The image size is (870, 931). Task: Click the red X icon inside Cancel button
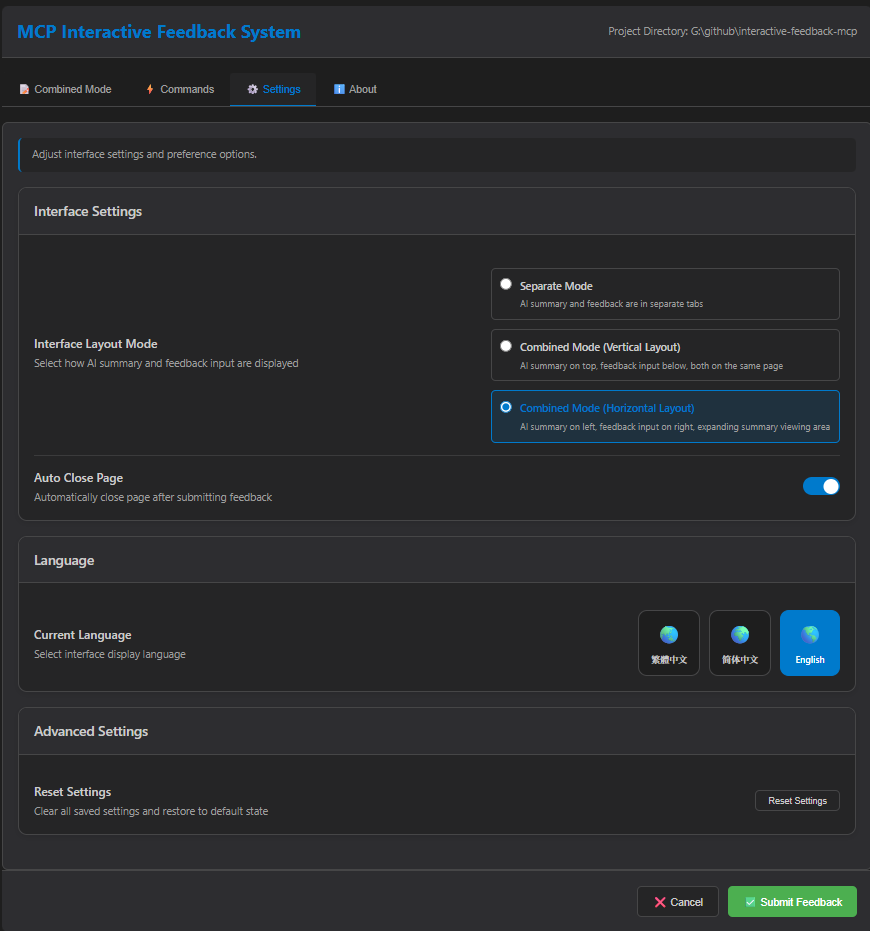click(660, 901)
